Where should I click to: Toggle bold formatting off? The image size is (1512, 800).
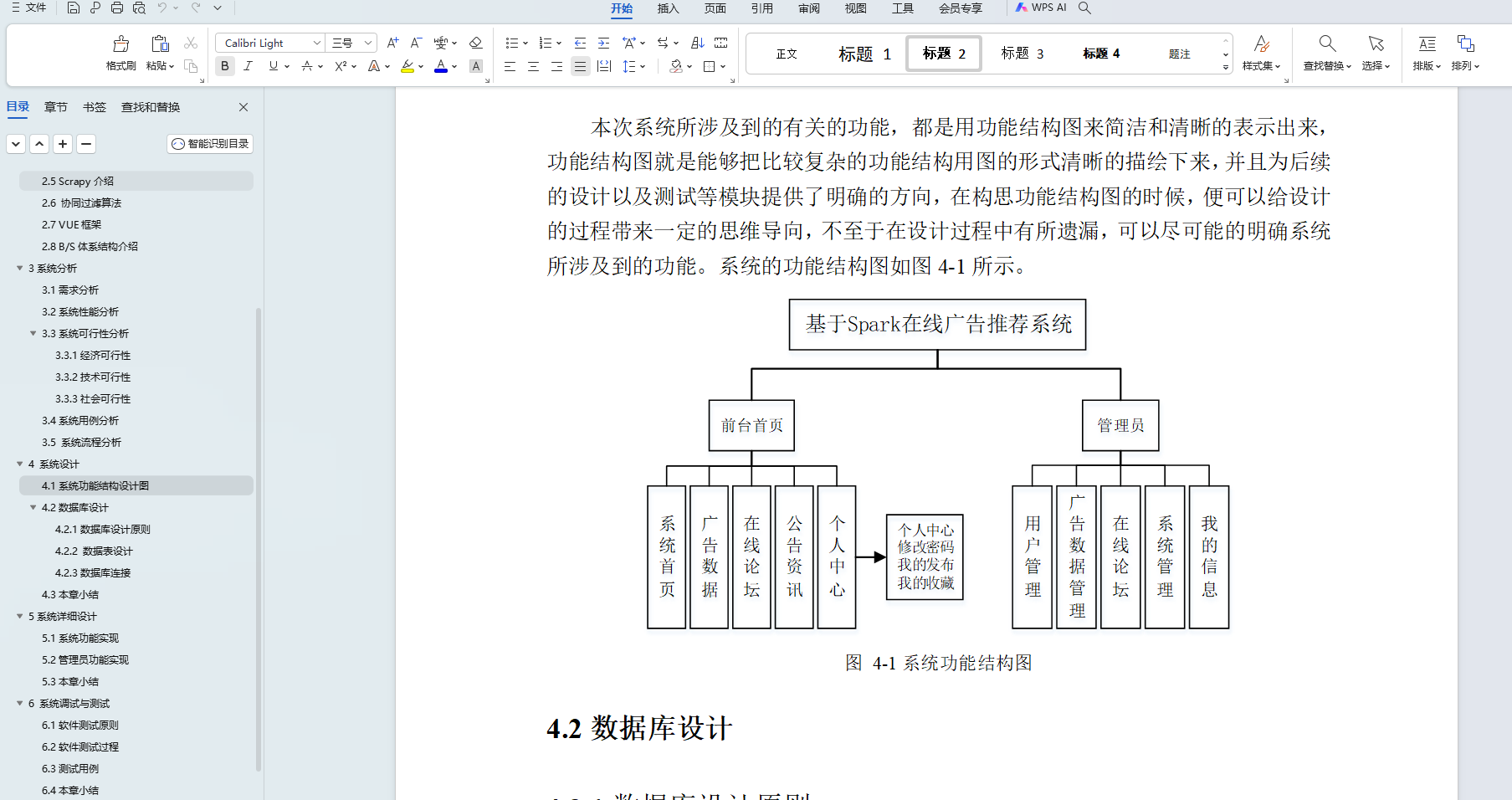[x=224, y=66]
